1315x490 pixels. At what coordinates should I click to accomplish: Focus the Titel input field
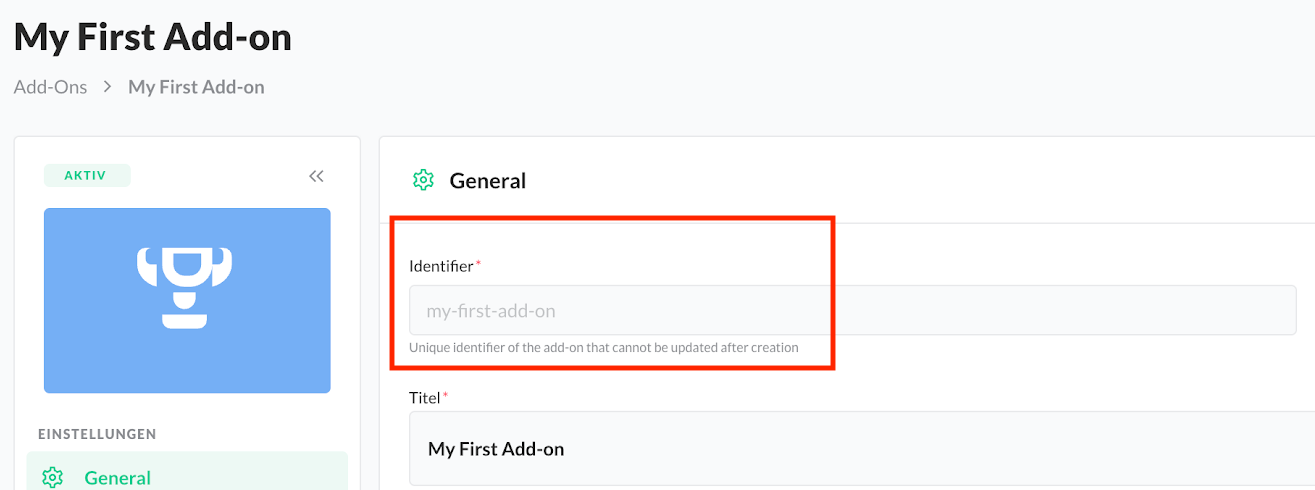coord(860,449)
